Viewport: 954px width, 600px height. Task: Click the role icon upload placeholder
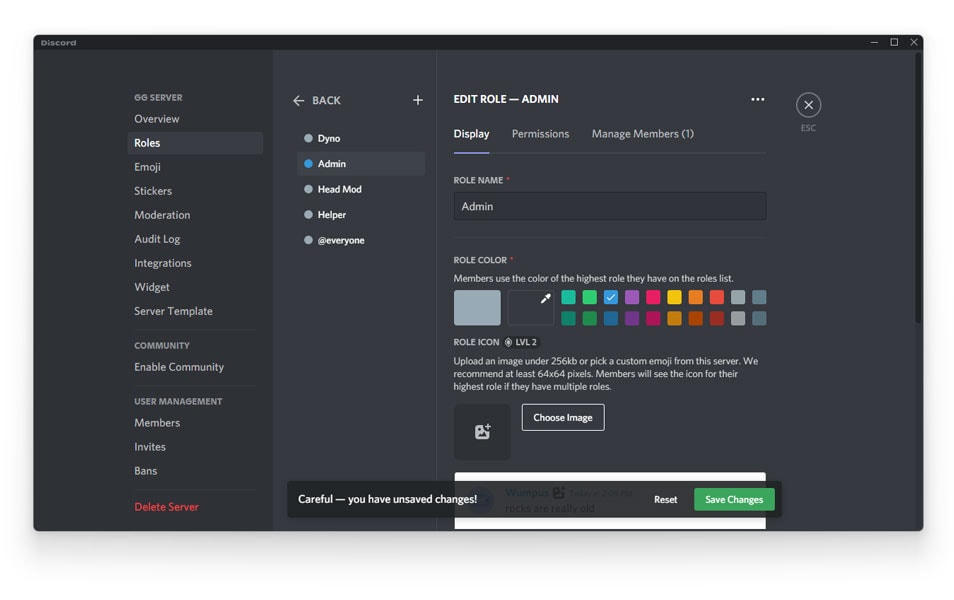pos(482,431)
